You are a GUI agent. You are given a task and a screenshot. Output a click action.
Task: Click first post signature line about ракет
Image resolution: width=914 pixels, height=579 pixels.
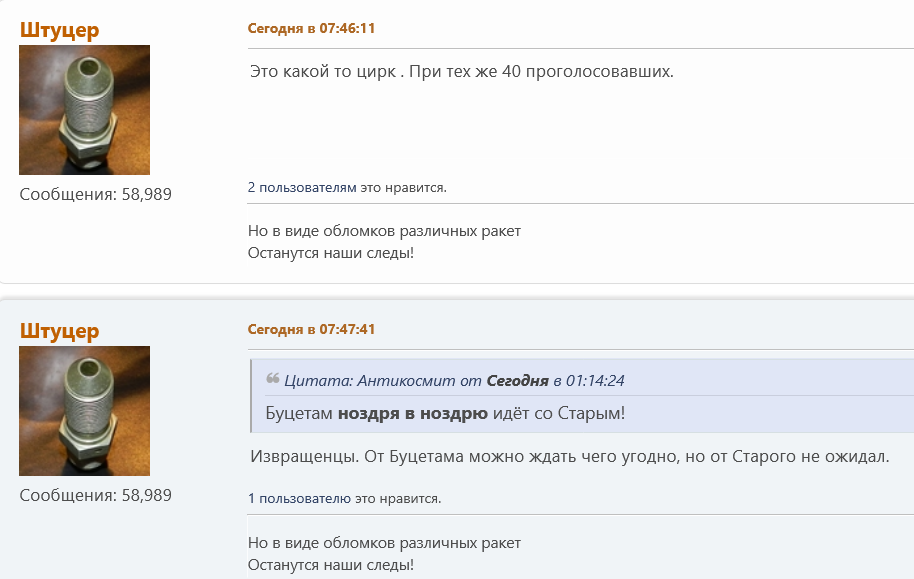click(384, 231)
